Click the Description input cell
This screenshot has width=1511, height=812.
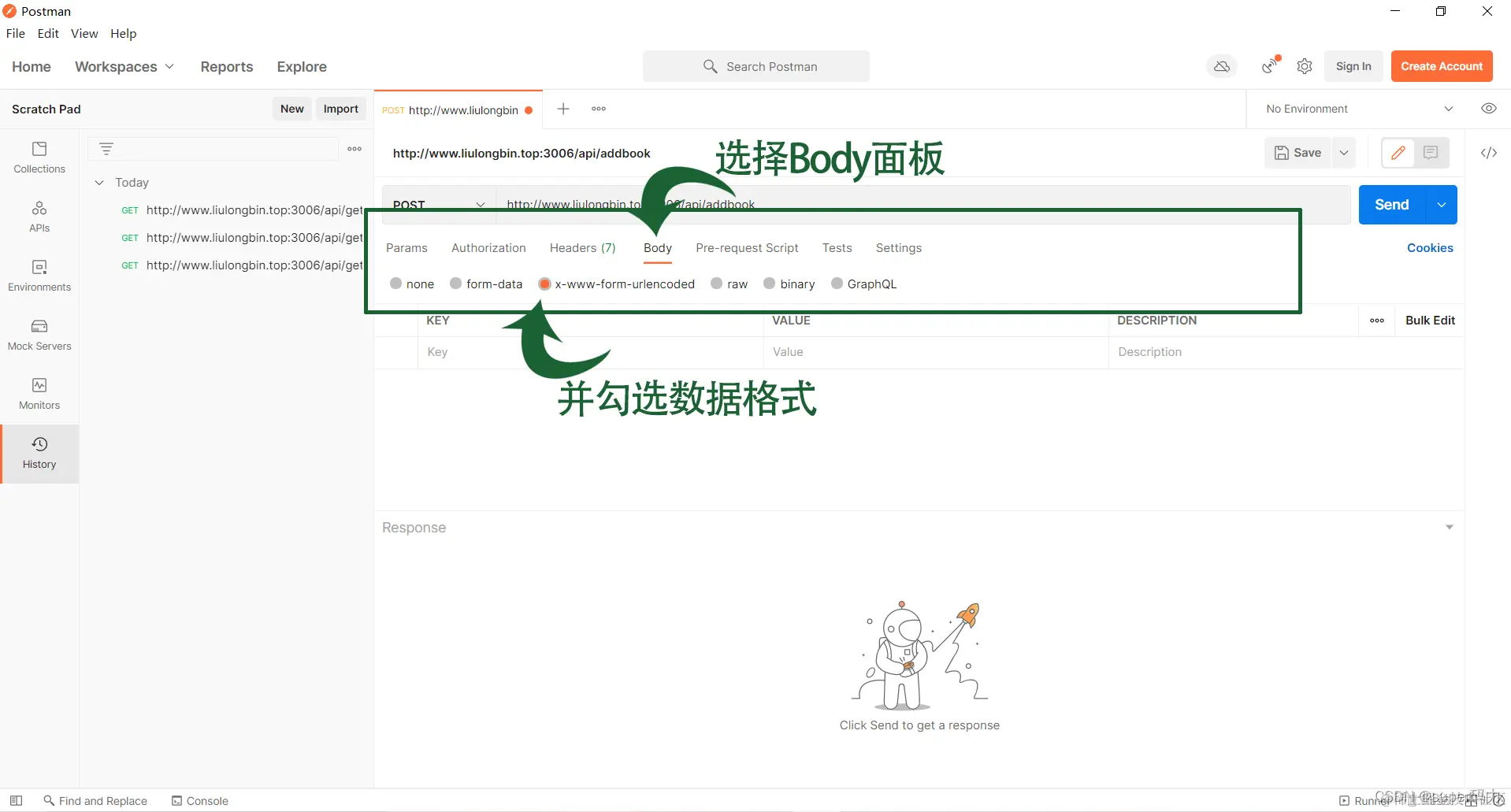pos(1286,352)
